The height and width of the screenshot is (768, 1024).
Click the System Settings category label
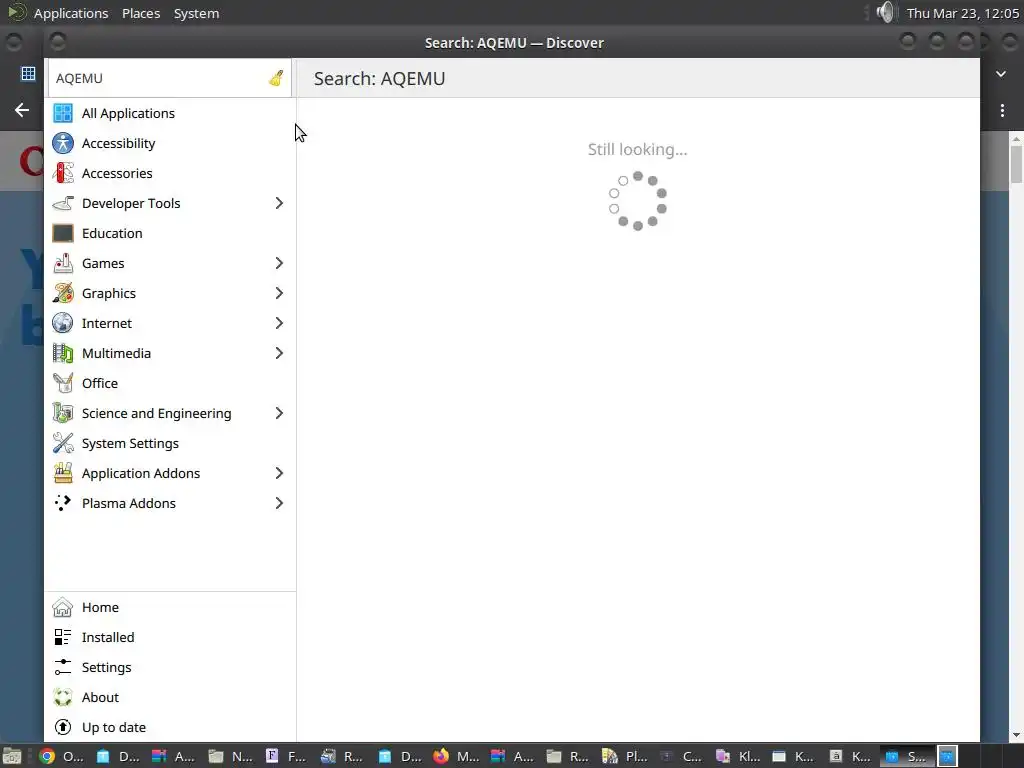point(130,443)
